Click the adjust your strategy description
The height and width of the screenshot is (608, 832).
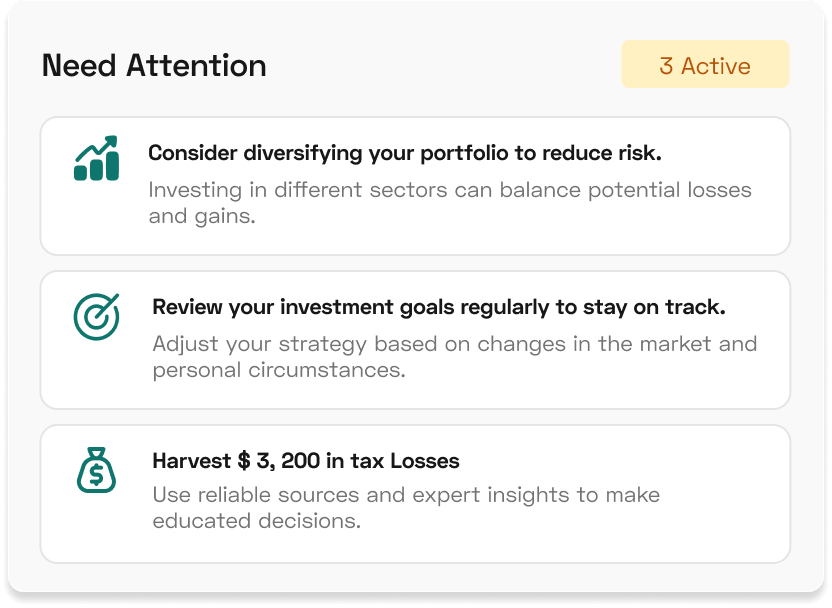pyautogui.click(x=455, y=344)
